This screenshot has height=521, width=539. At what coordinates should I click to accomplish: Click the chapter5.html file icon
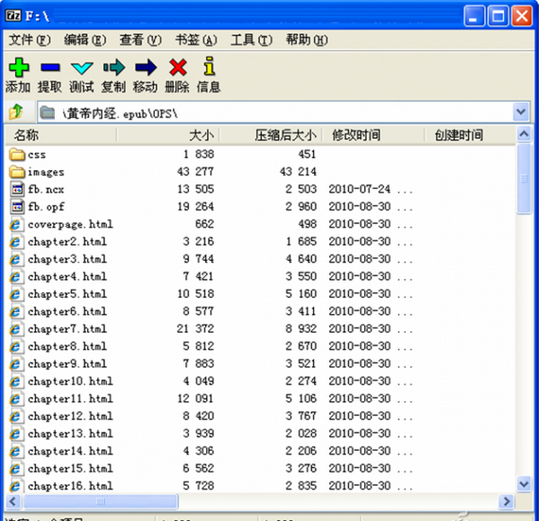coord(16,294)
